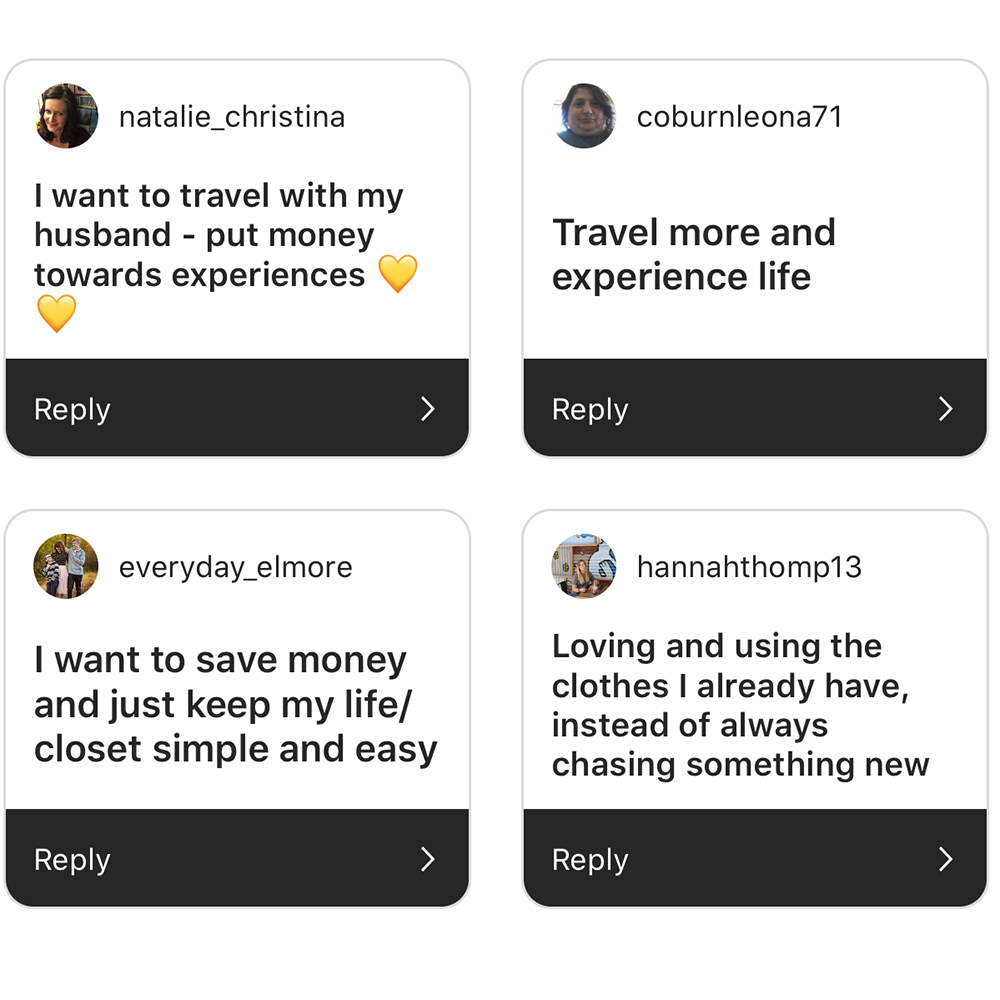The height and width of the screenshot is (1000, 1000).
Task: Open the hannahthomp13 username link
Action: pyautogui.click(x=749, y=568)
